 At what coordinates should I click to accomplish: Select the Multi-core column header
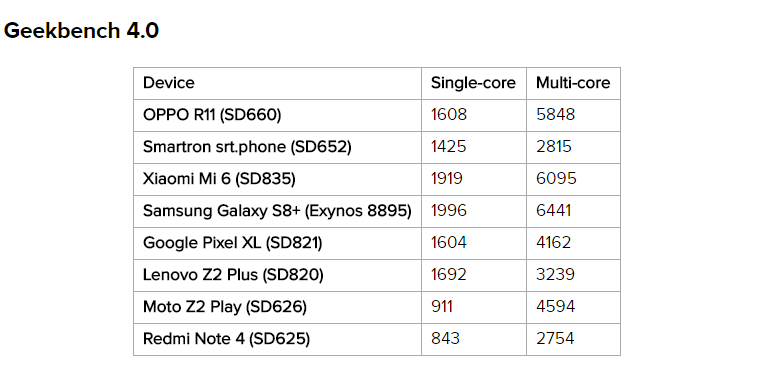[x=573, y=83]
